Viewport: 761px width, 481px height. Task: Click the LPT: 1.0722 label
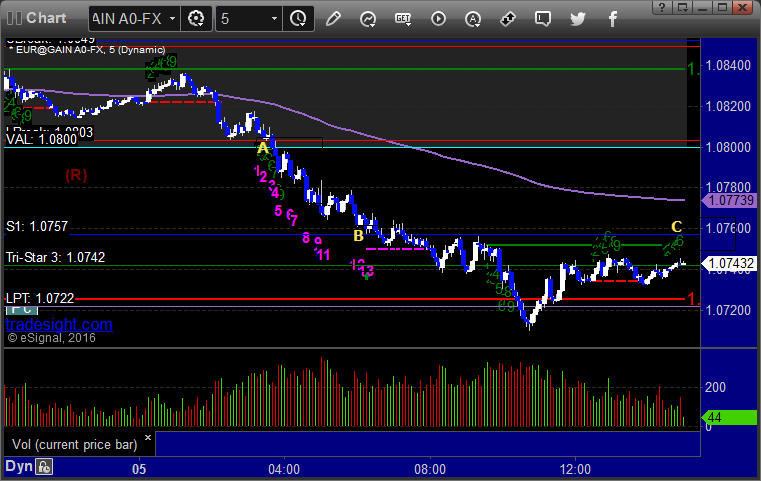point(40,298)
